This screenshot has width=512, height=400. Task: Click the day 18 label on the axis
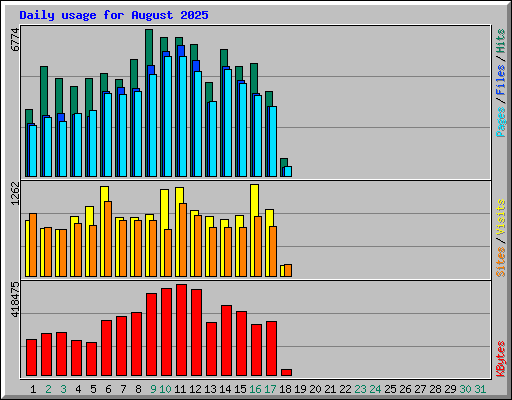click(285, 389)
